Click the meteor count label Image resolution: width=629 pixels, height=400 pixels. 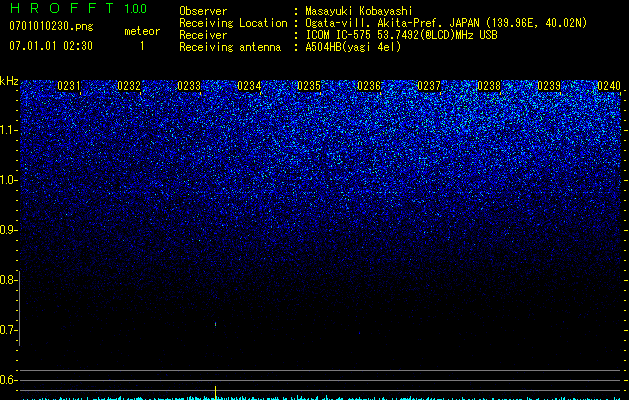coord(142,31)
